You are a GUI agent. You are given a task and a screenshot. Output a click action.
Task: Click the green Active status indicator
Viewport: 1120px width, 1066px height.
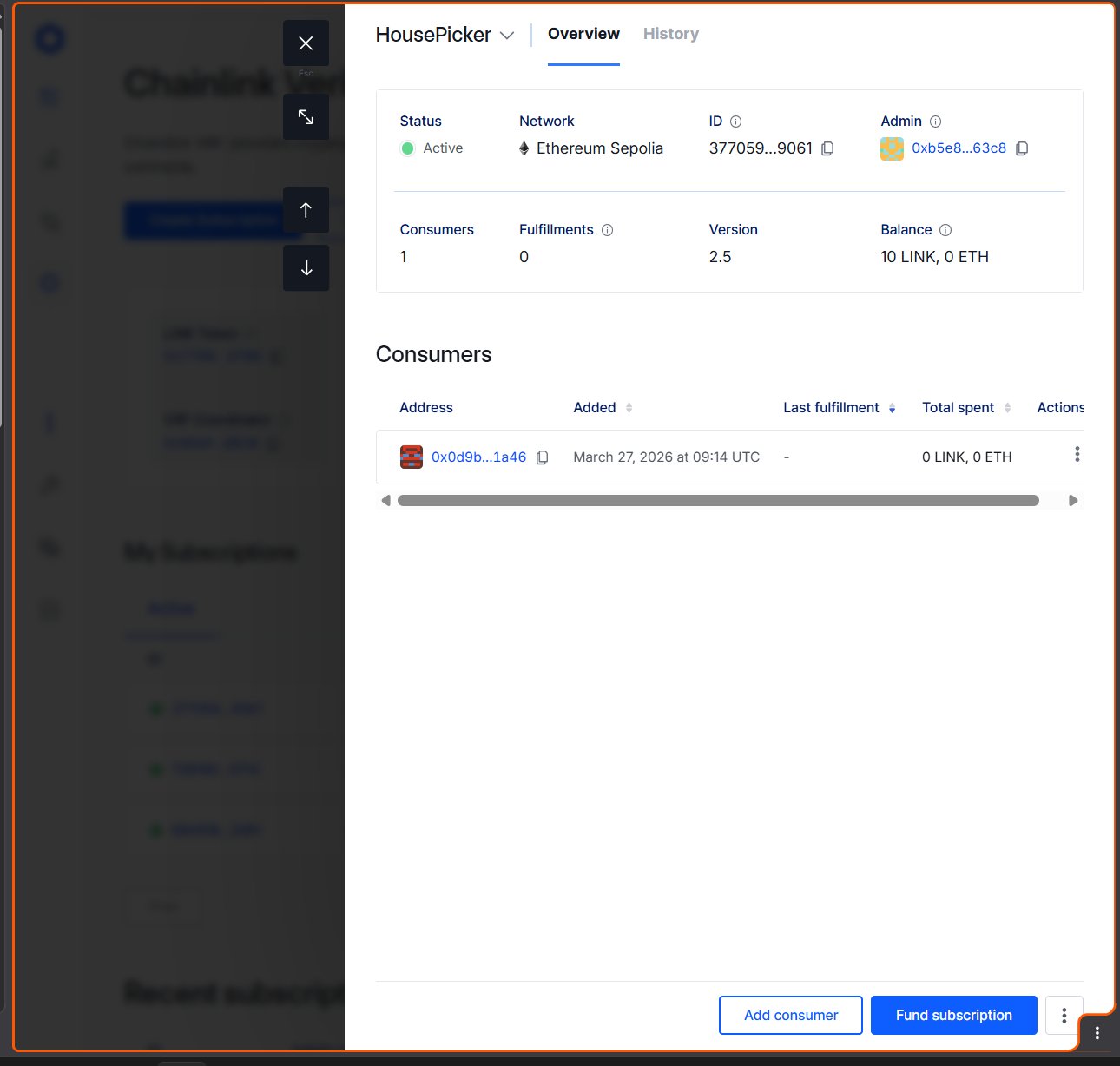[407, 148]
